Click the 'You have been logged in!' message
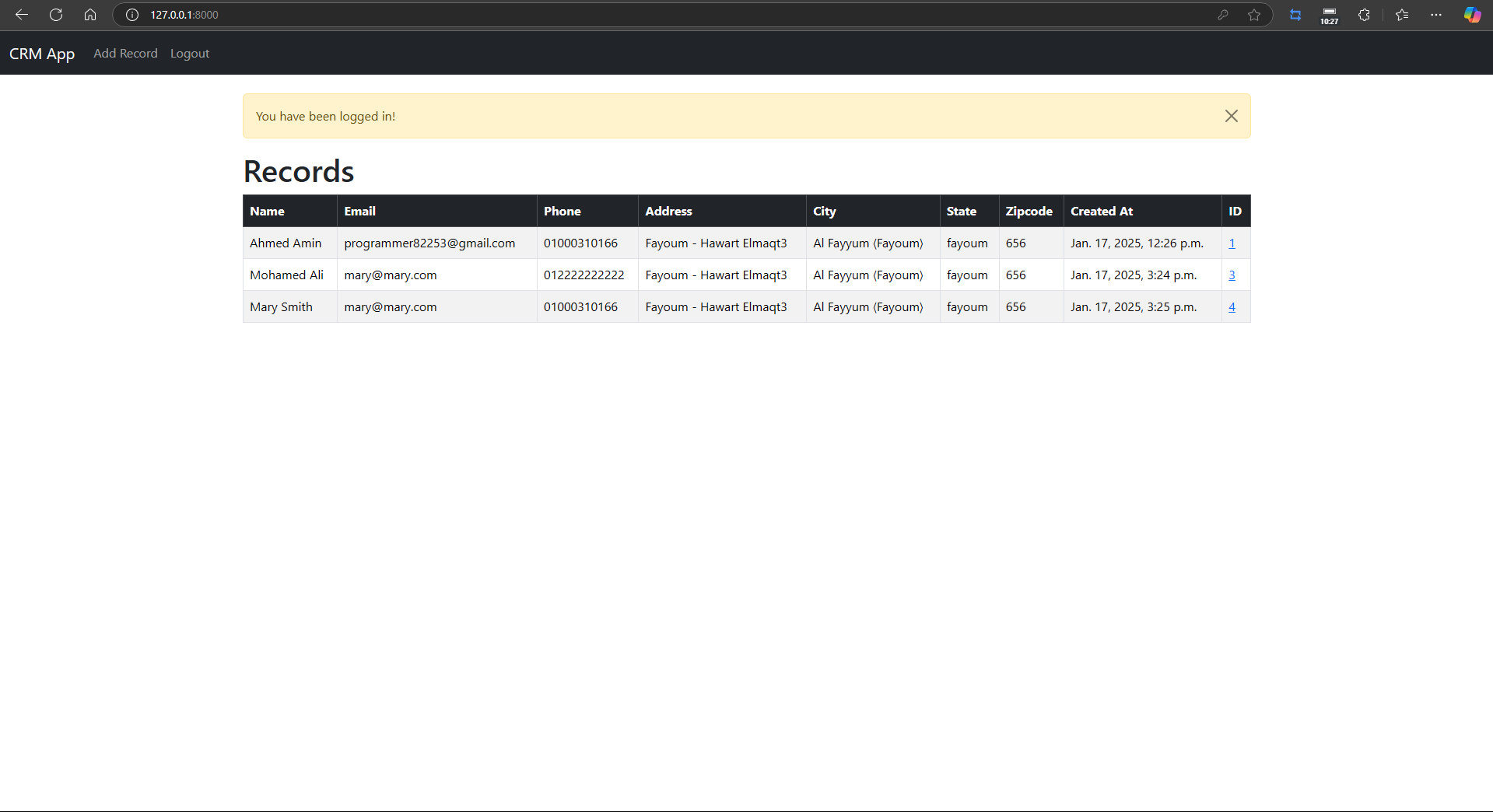Viewport: 1493px width, 812px height. click(x=325, y=117)
